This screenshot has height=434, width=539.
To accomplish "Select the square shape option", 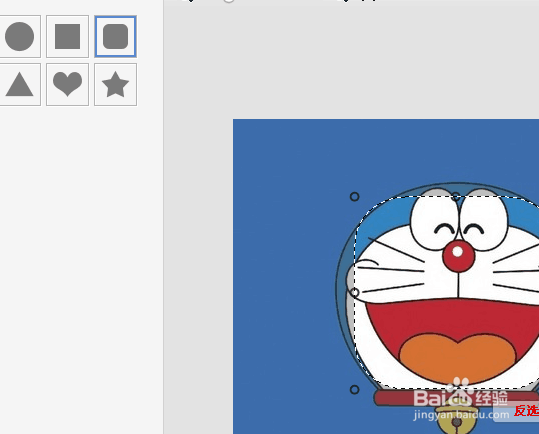I will pos(67,36).
